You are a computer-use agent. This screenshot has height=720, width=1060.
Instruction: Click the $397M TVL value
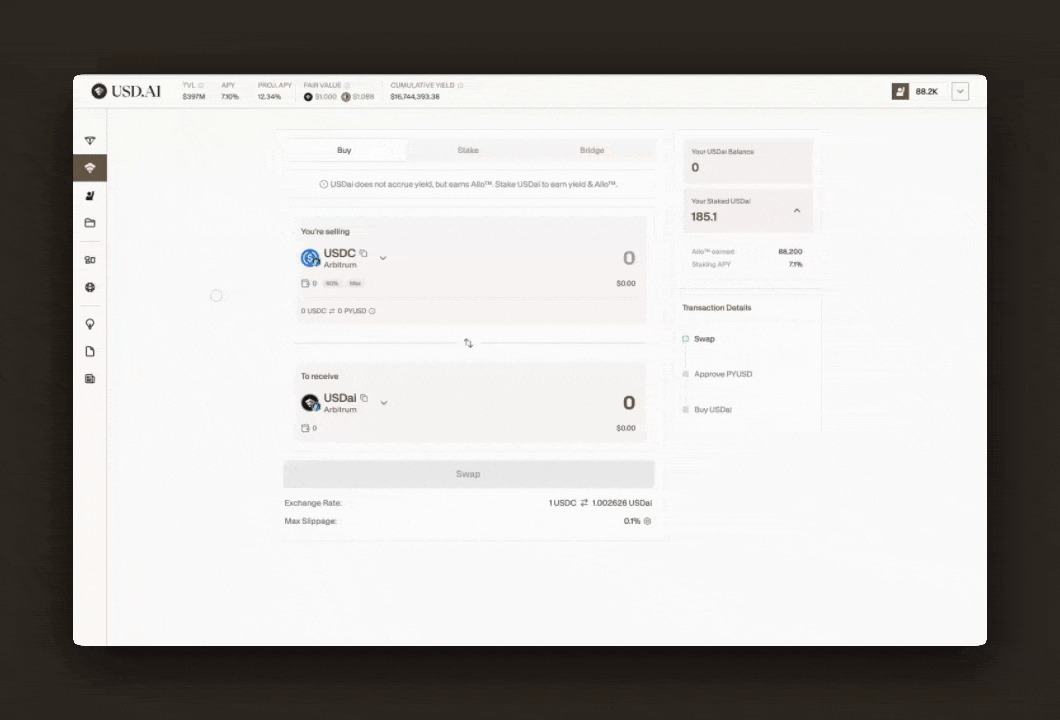193,97
